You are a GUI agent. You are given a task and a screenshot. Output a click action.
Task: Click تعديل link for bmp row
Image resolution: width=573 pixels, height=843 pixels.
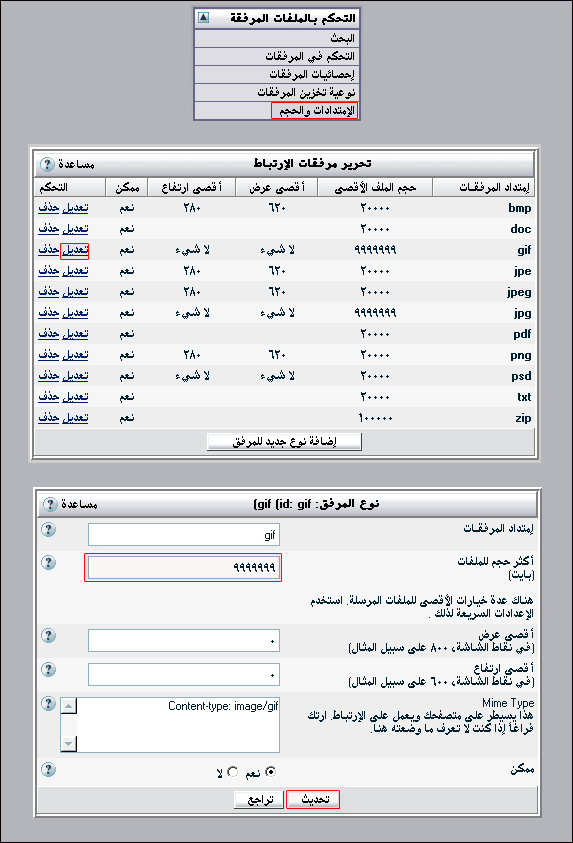pos(75,208)
